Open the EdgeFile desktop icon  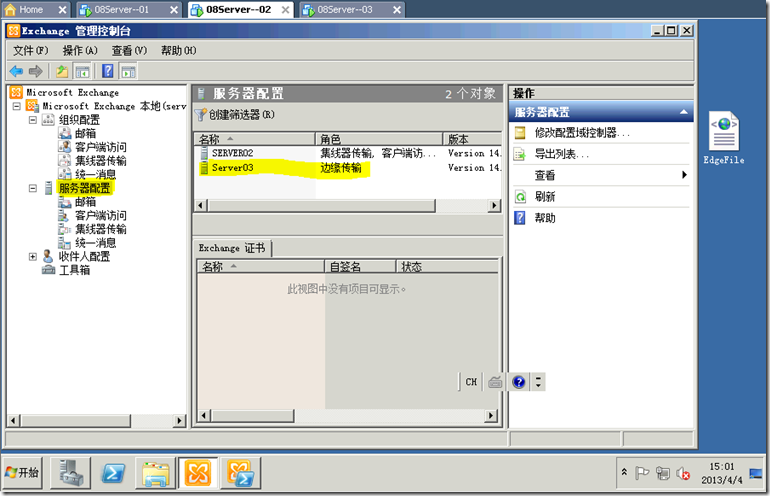(x=723, y=138)
